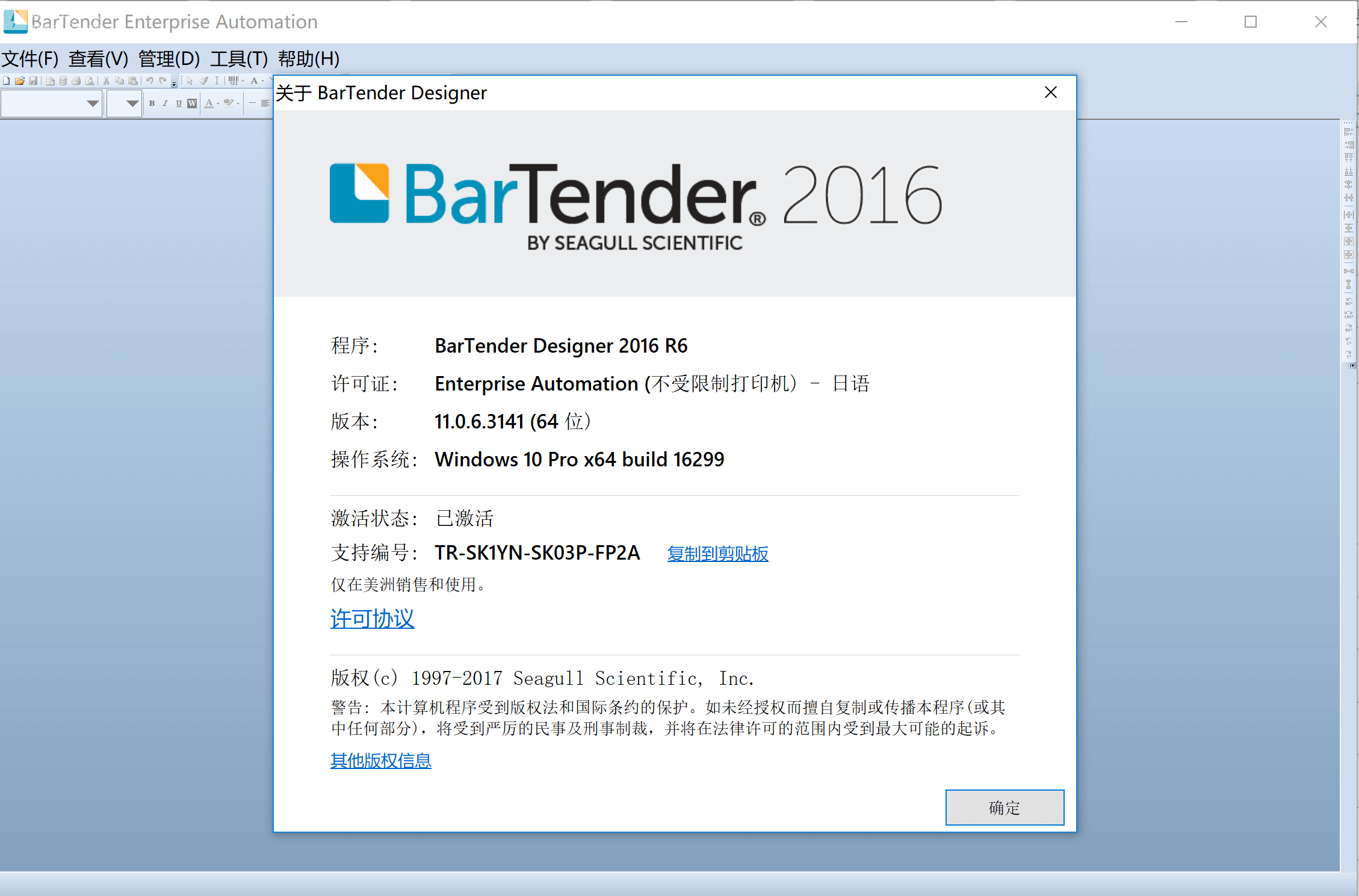Viewport: 1359px width, 896px height.
Task: Expand the highlight color dropdown arrow
Action: [238, 104]
